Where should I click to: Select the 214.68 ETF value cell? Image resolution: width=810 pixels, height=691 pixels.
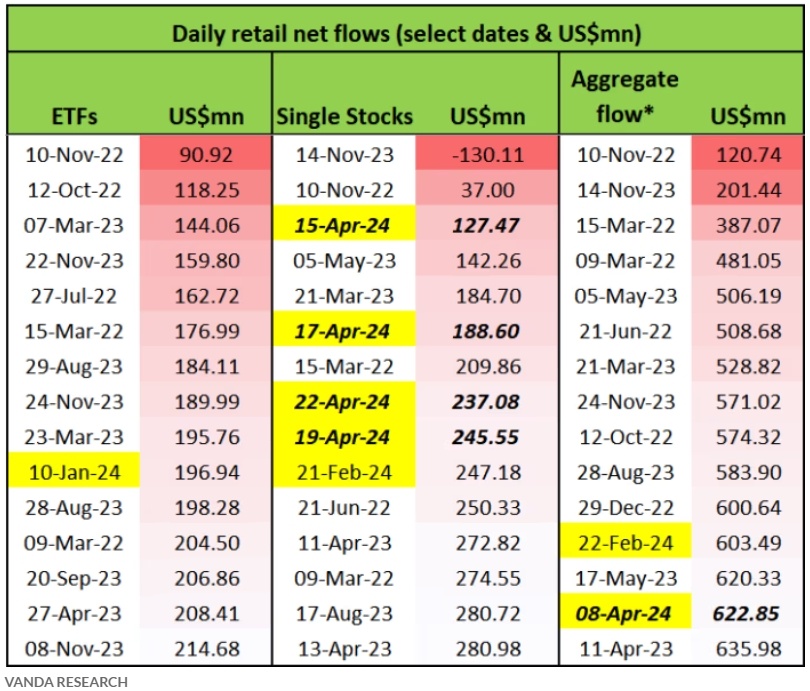click(x=206, y=647)
